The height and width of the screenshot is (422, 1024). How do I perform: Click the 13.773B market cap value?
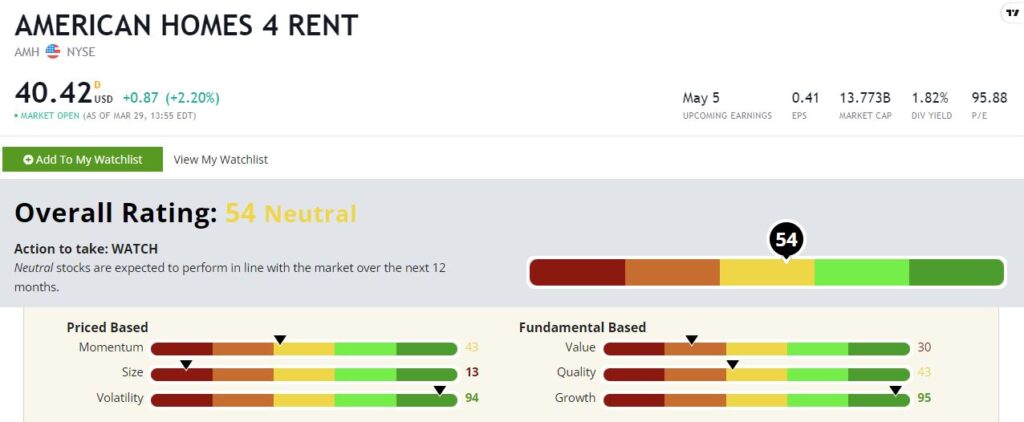[865, 99]
